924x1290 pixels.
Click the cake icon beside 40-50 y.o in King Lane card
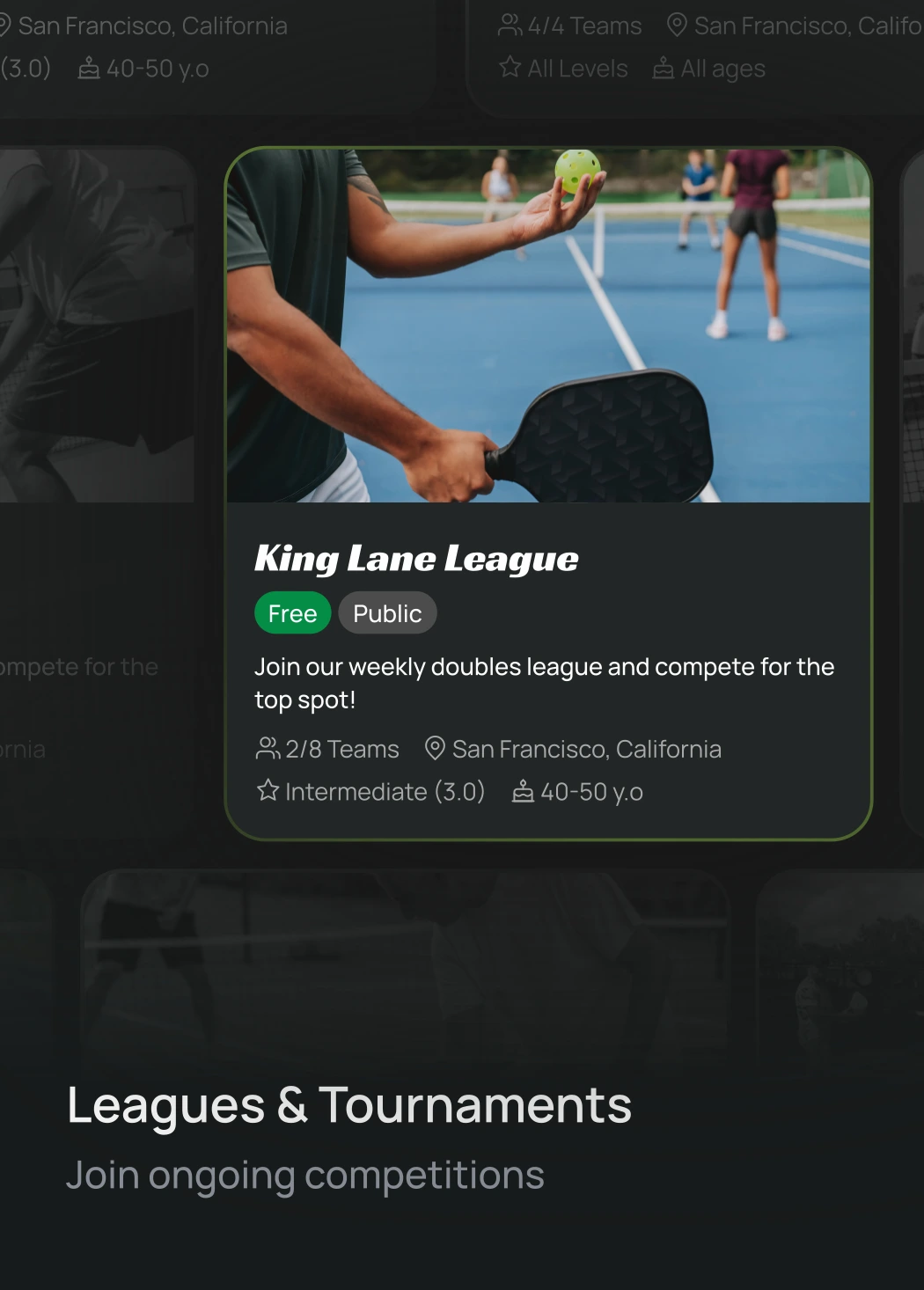tap(524, 791)
